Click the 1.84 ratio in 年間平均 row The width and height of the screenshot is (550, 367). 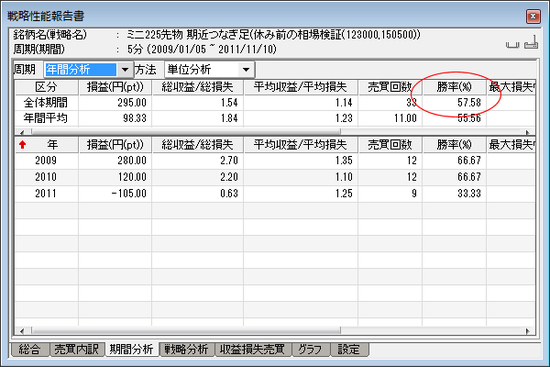[x=229, y=118]
